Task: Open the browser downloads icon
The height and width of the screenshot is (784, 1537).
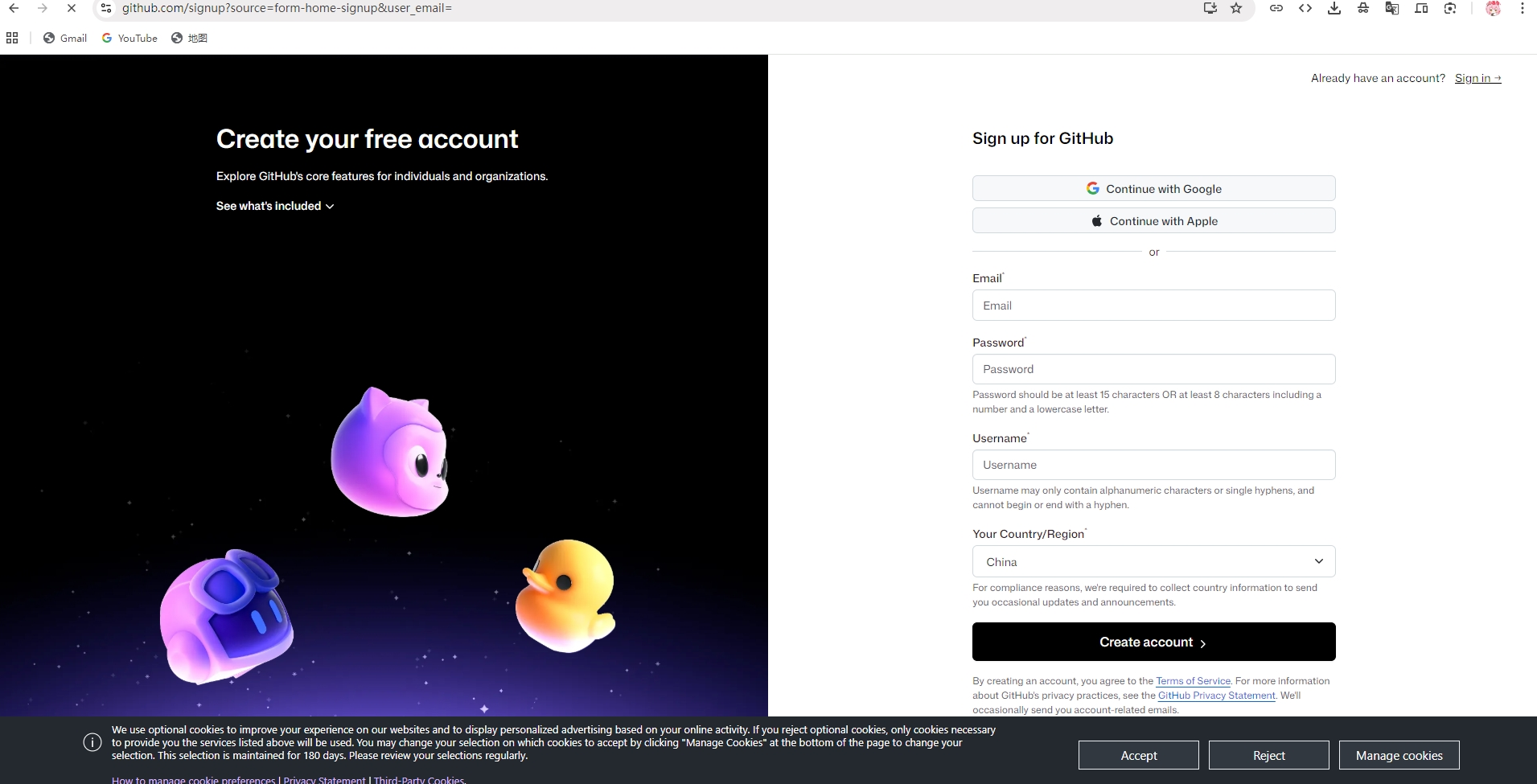Action: point(1334,8)
